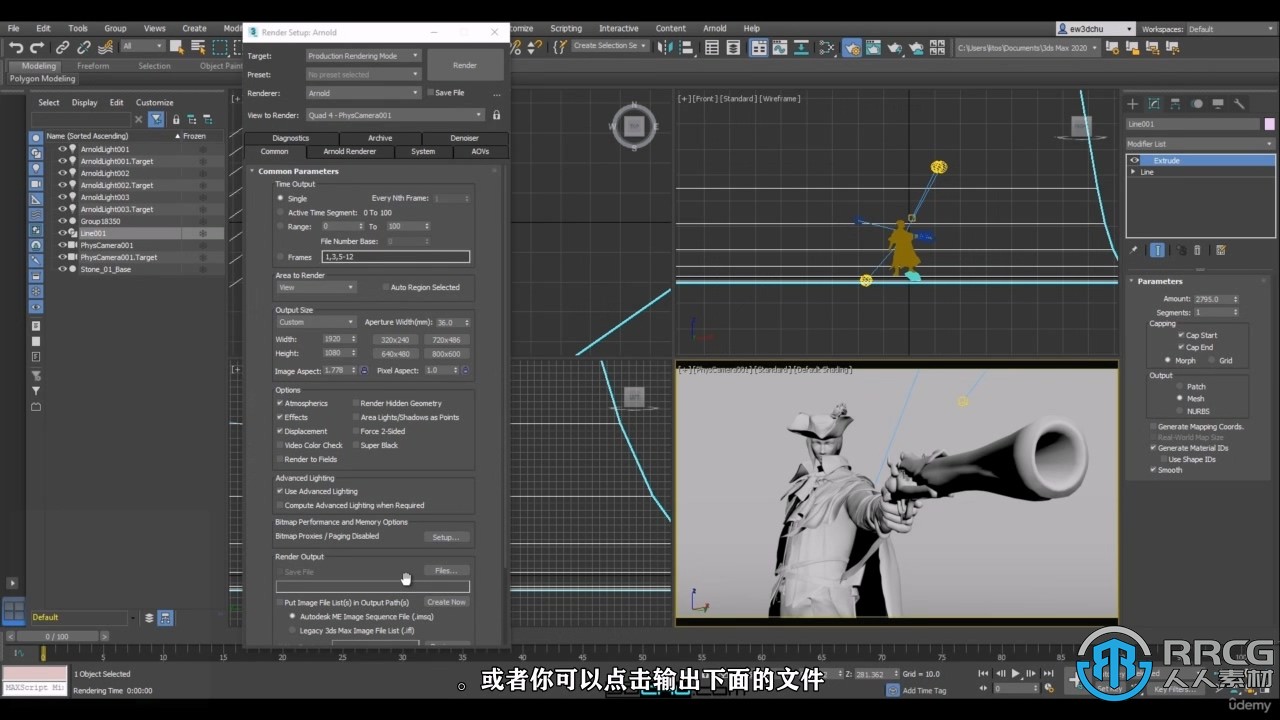This screenshot has height=720, width=1280.
Task: Click the Frames input field showing 1,3,5-12
Action: (x=395, y=257)
